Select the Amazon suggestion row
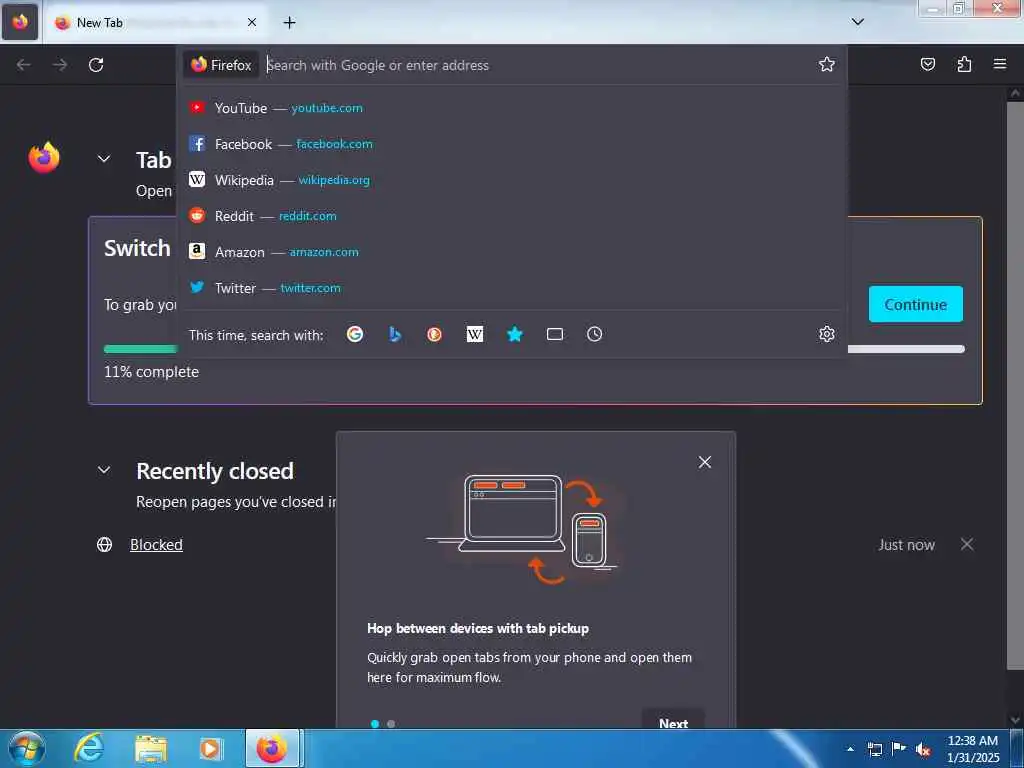This screenshot has width=1024, height=768. pyautogui.click(x=512, y=251)
